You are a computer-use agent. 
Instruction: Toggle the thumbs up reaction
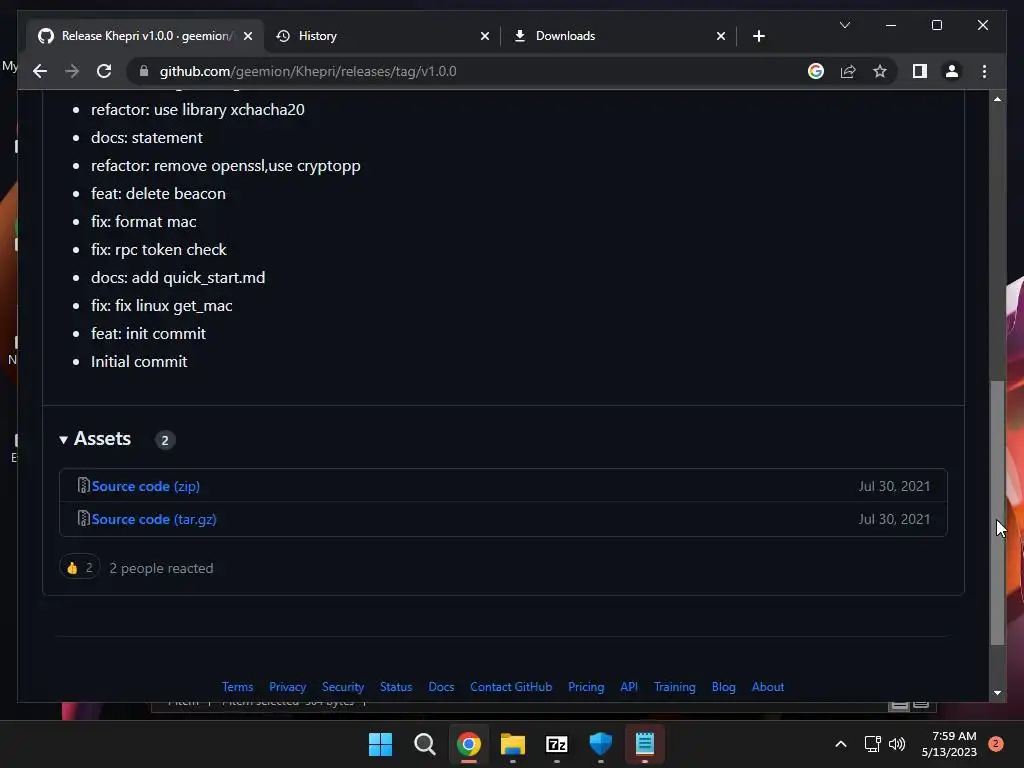[80, 568]
